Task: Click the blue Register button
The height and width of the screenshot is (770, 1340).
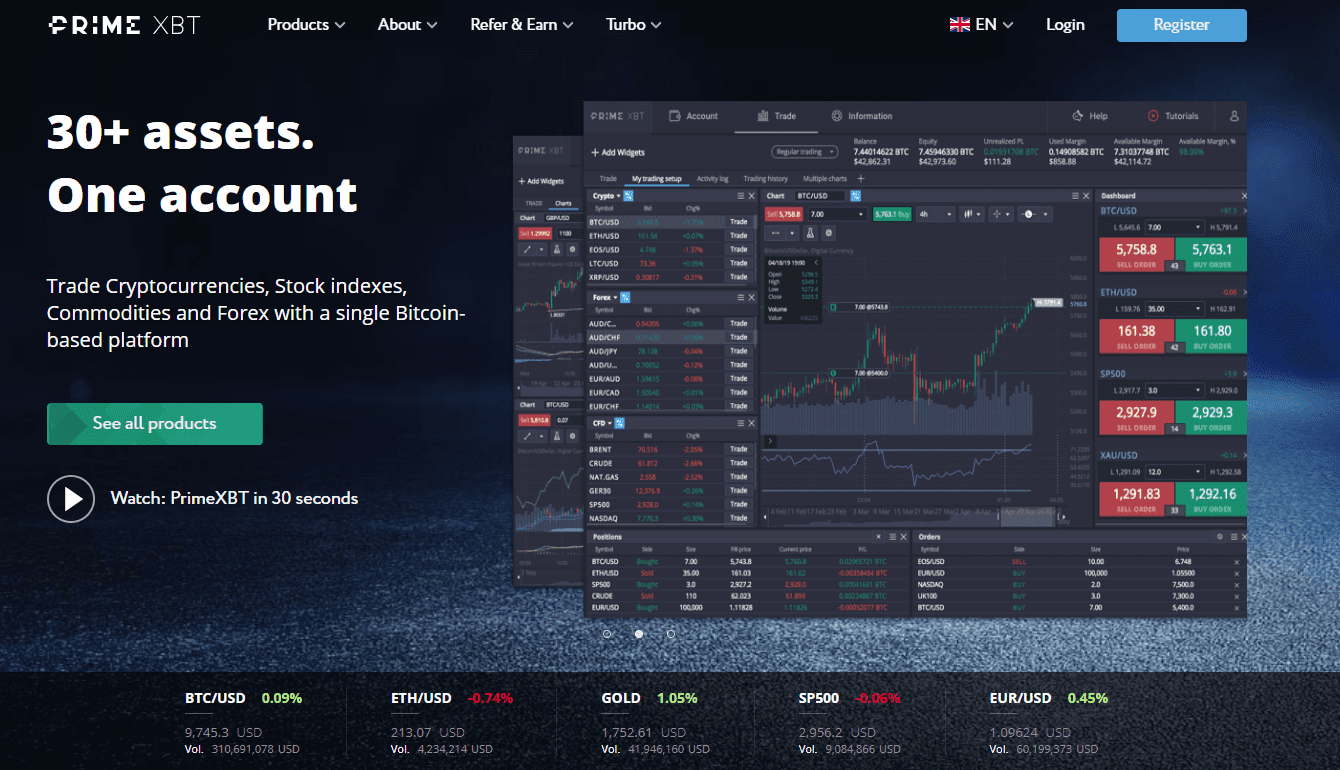Action: tap(1182, 25)
